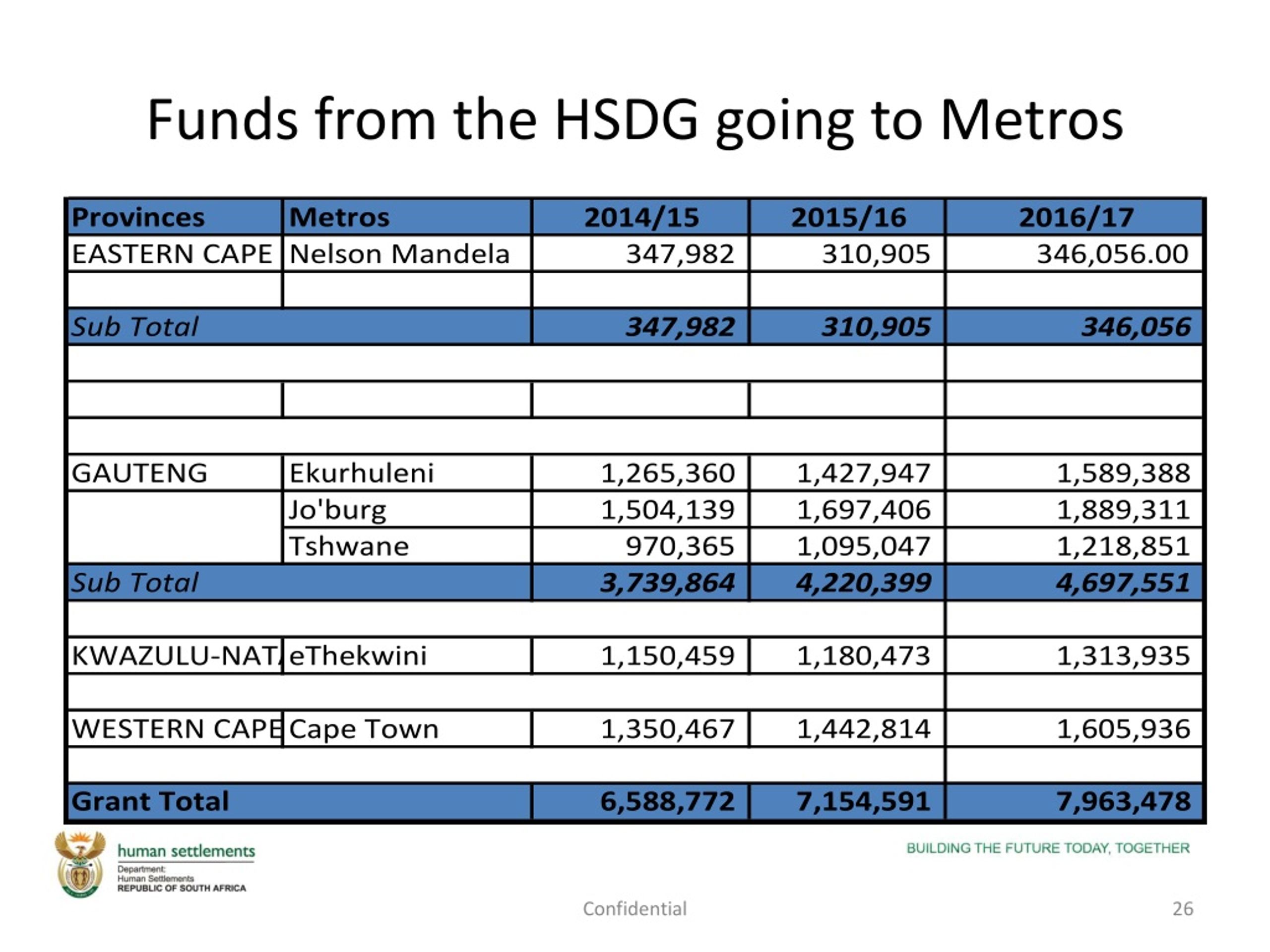Click the Confidential footer text
The image size is (1270, 952).
click(x=635, y=908)
